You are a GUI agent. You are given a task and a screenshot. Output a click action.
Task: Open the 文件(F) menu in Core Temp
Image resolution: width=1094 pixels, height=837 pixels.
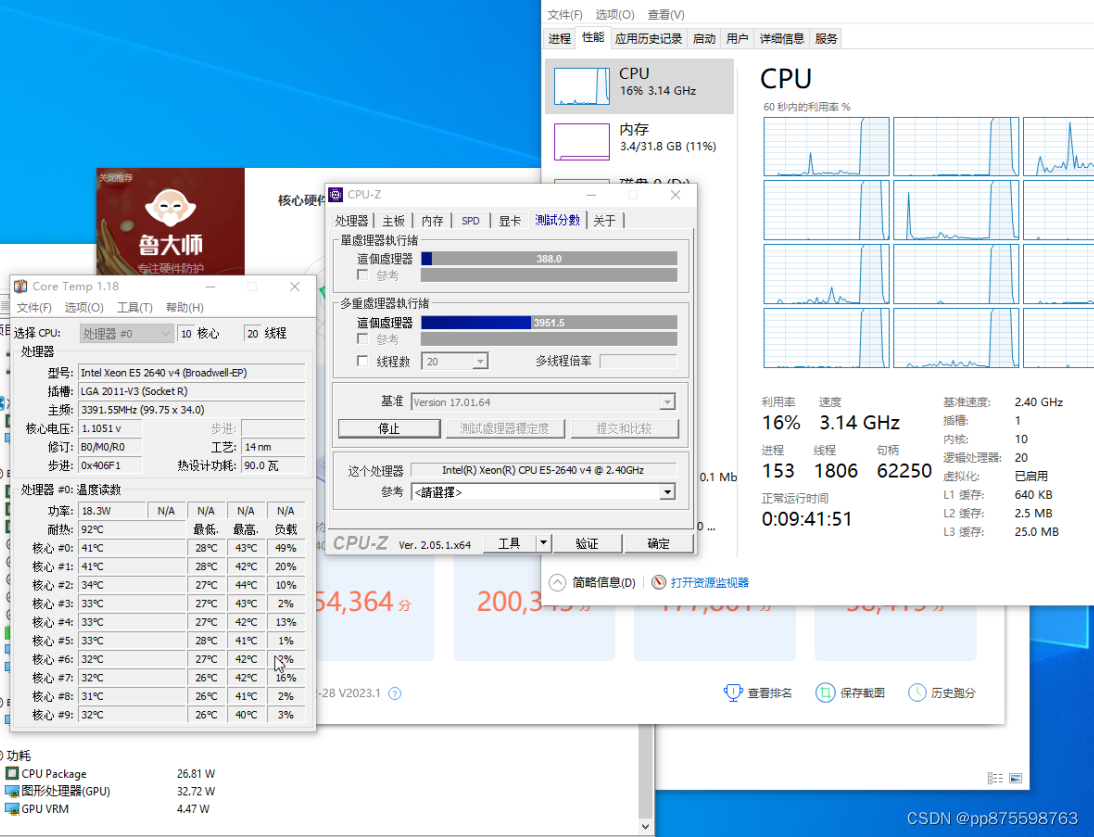coord(34,308)
